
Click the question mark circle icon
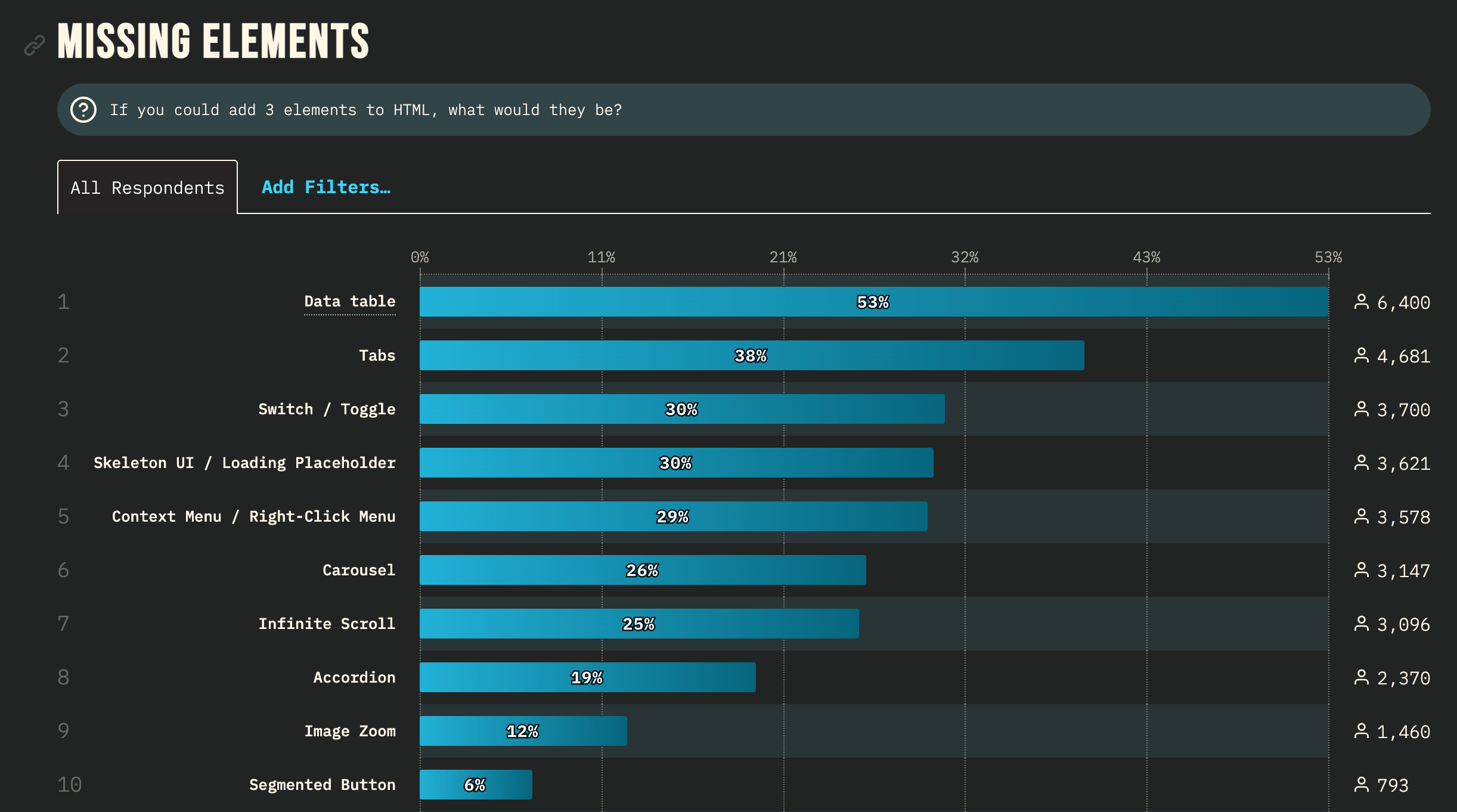[x=83, y=109]
